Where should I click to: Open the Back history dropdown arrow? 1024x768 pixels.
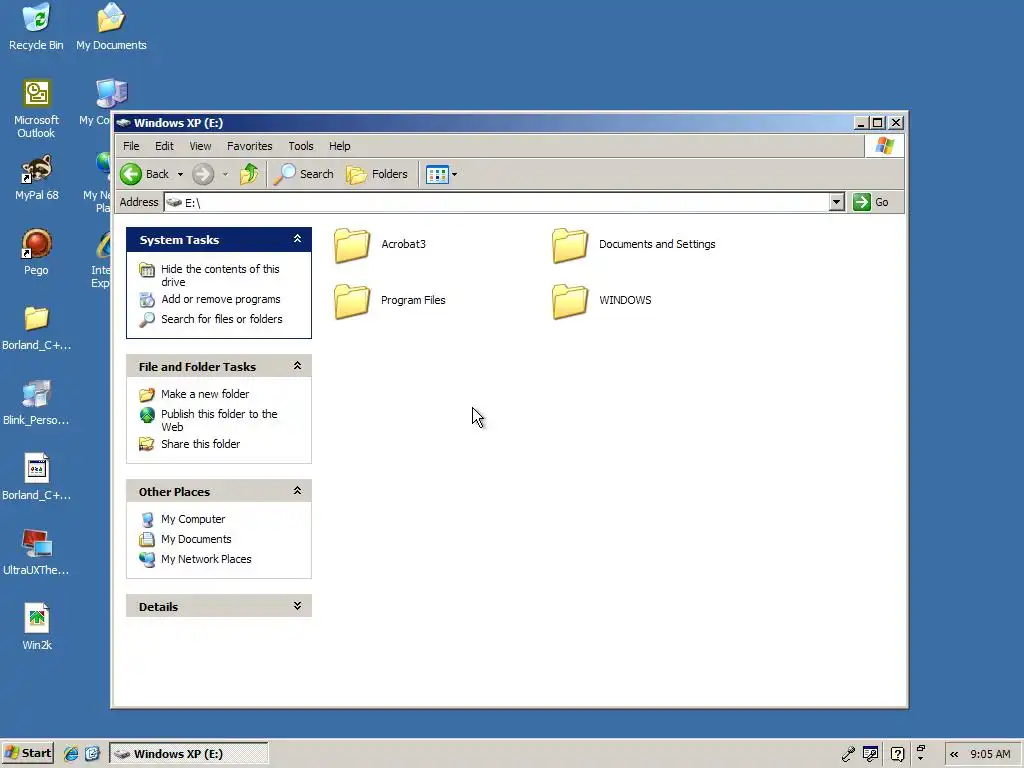click(x=180, y=174)
